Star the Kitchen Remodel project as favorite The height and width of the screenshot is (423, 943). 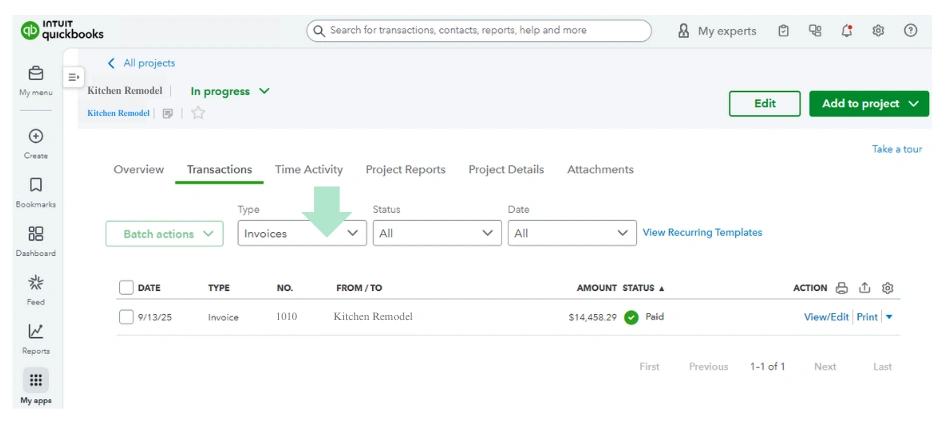click(x=198, y=113)
